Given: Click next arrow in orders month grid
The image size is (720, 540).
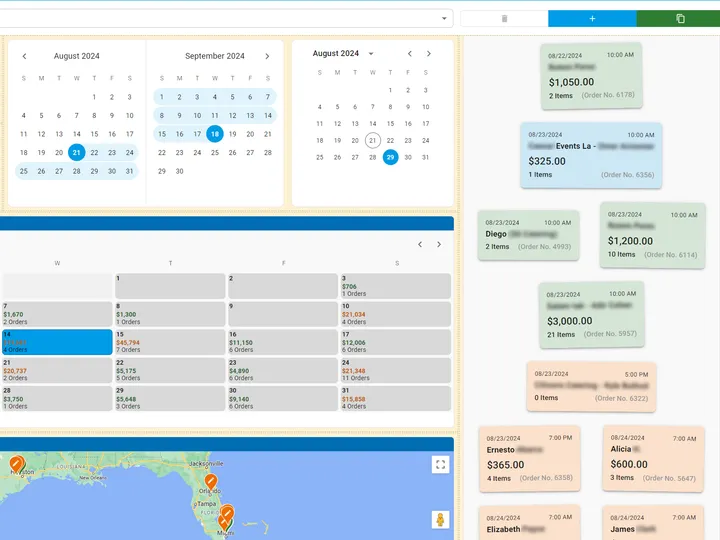Looking at the screenshot, I should [439, 244].
